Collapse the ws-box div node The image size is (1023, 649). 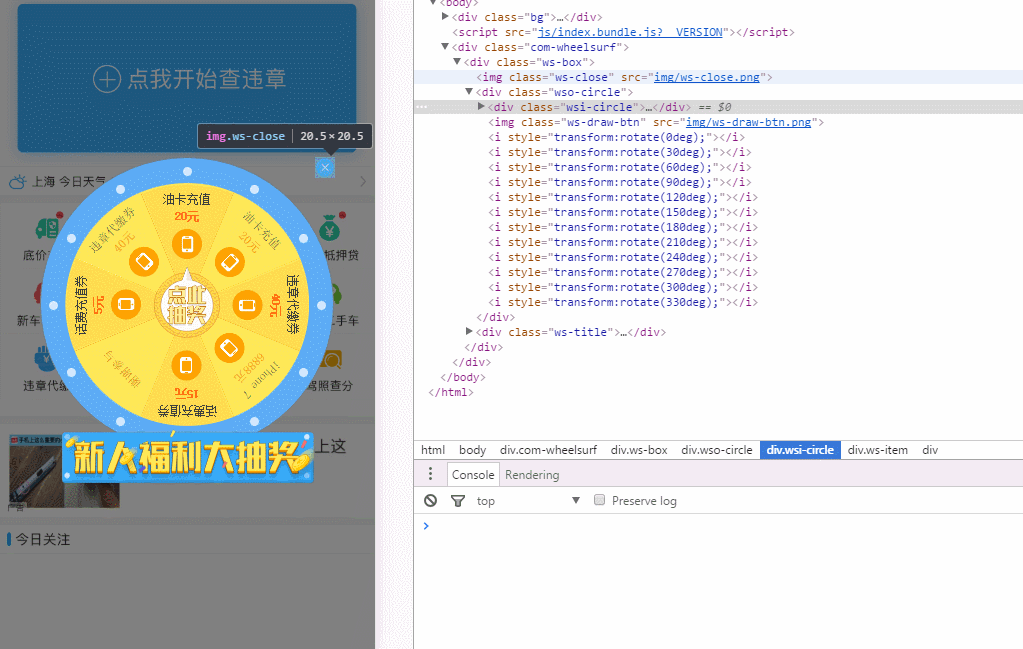[457, 61]
